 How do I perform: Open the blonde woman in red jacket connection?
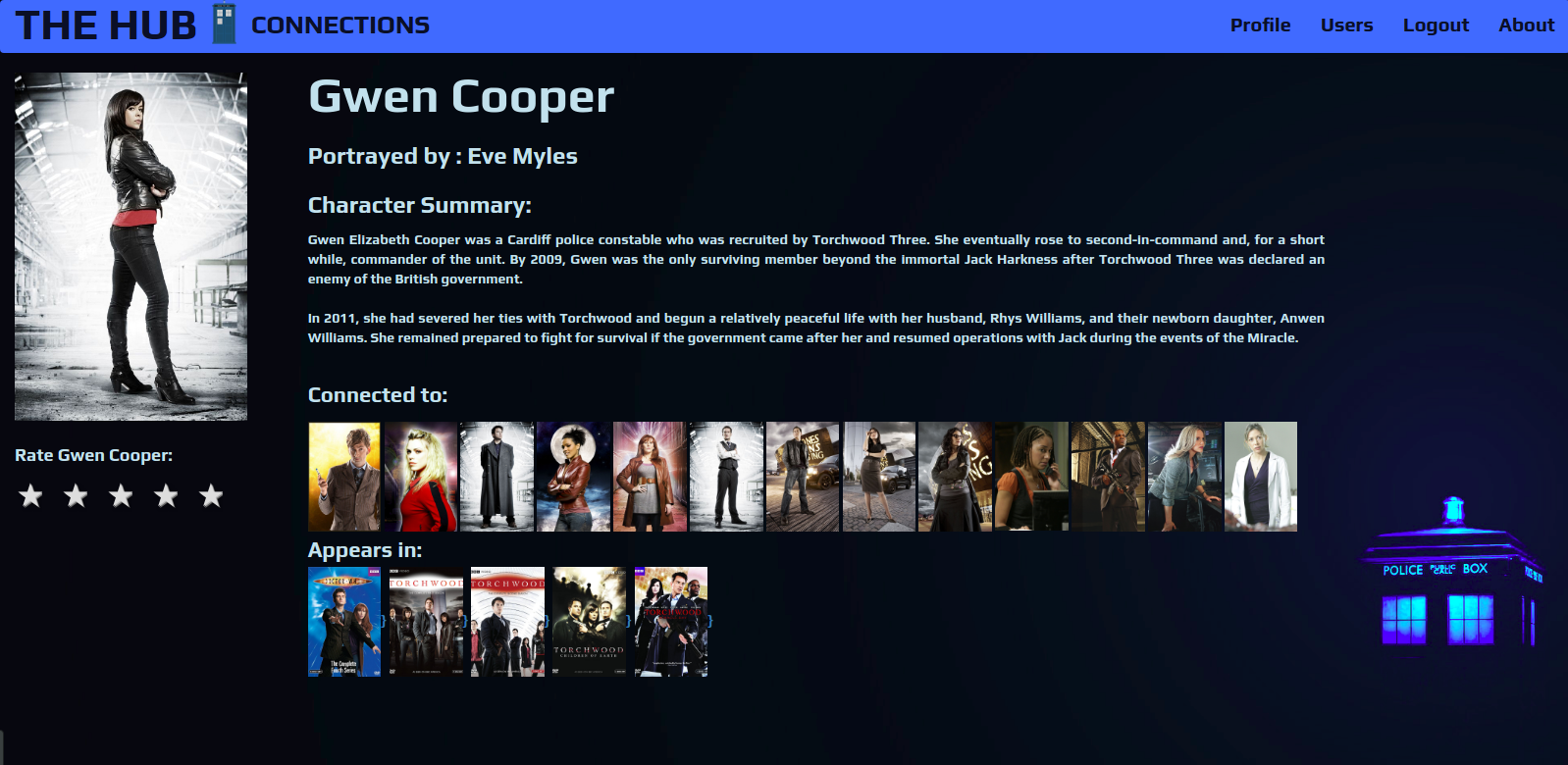tap(421, 477)
